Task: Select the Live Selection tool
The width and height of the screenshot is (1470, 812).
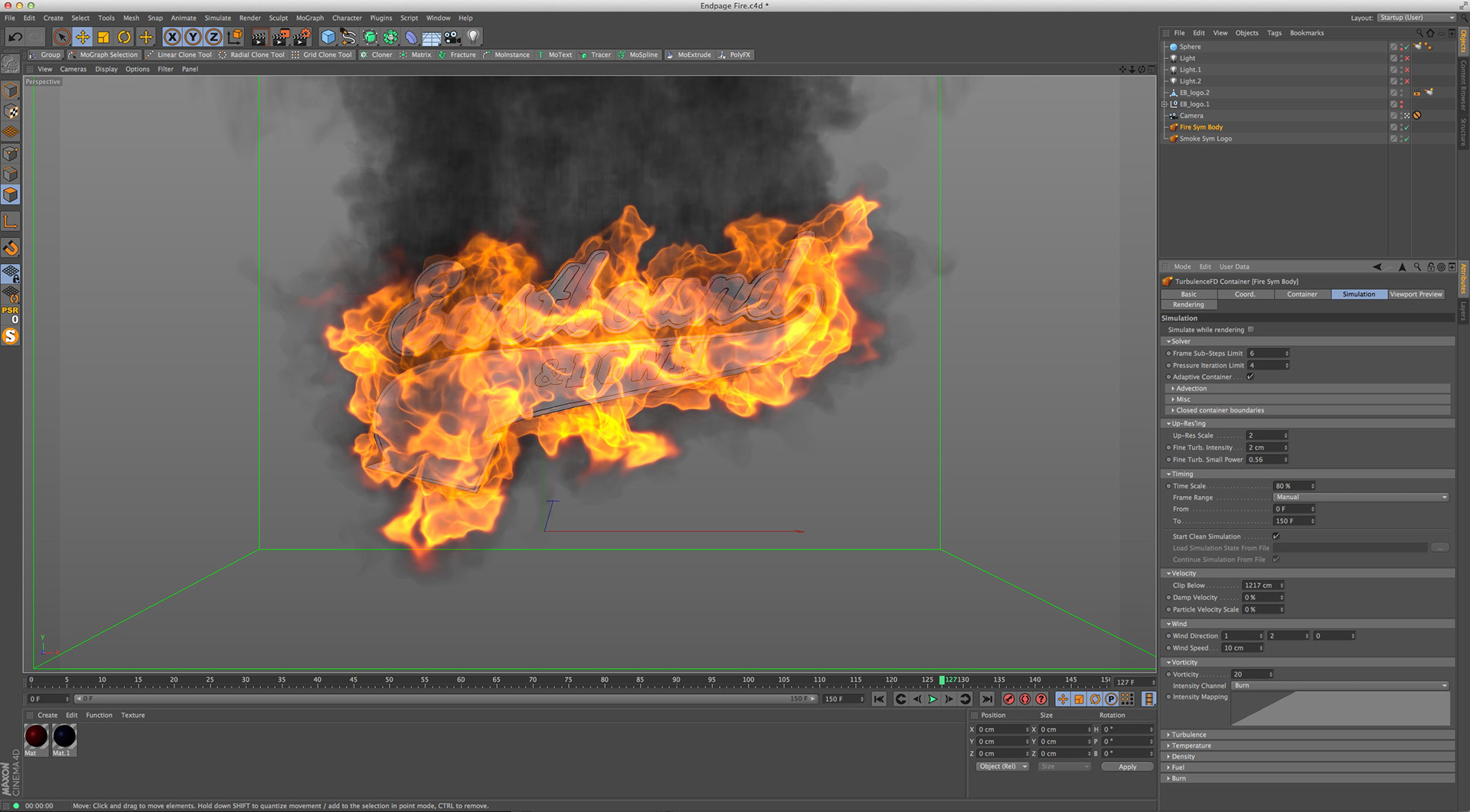Action: [62, 37]
